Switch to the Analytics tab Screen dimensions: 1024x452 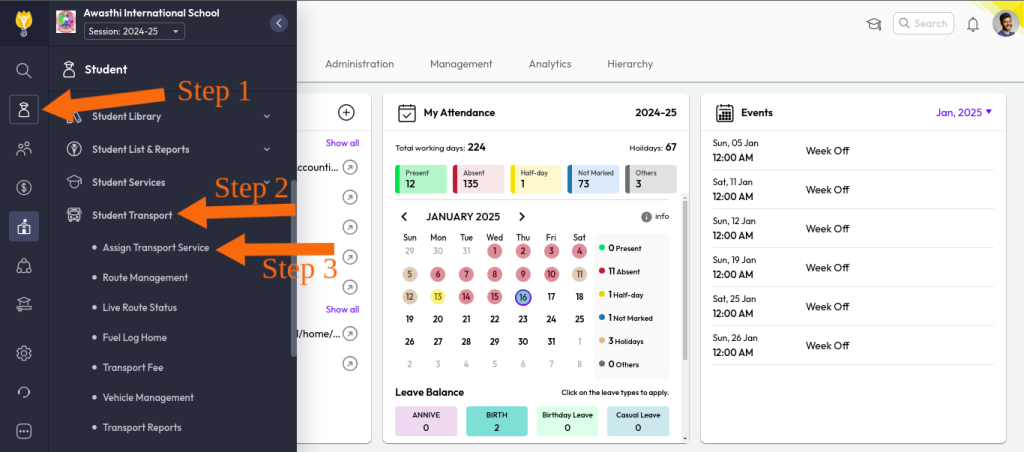point(550,64)
